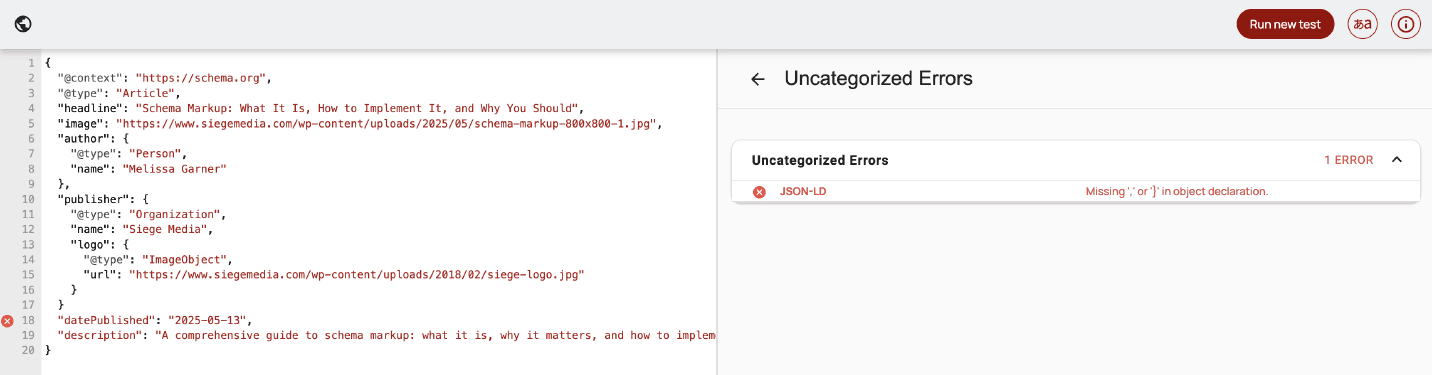Click the "logo" key on line 13
This screenshot has width=1432, height=375.
click(x=91, y=244)
